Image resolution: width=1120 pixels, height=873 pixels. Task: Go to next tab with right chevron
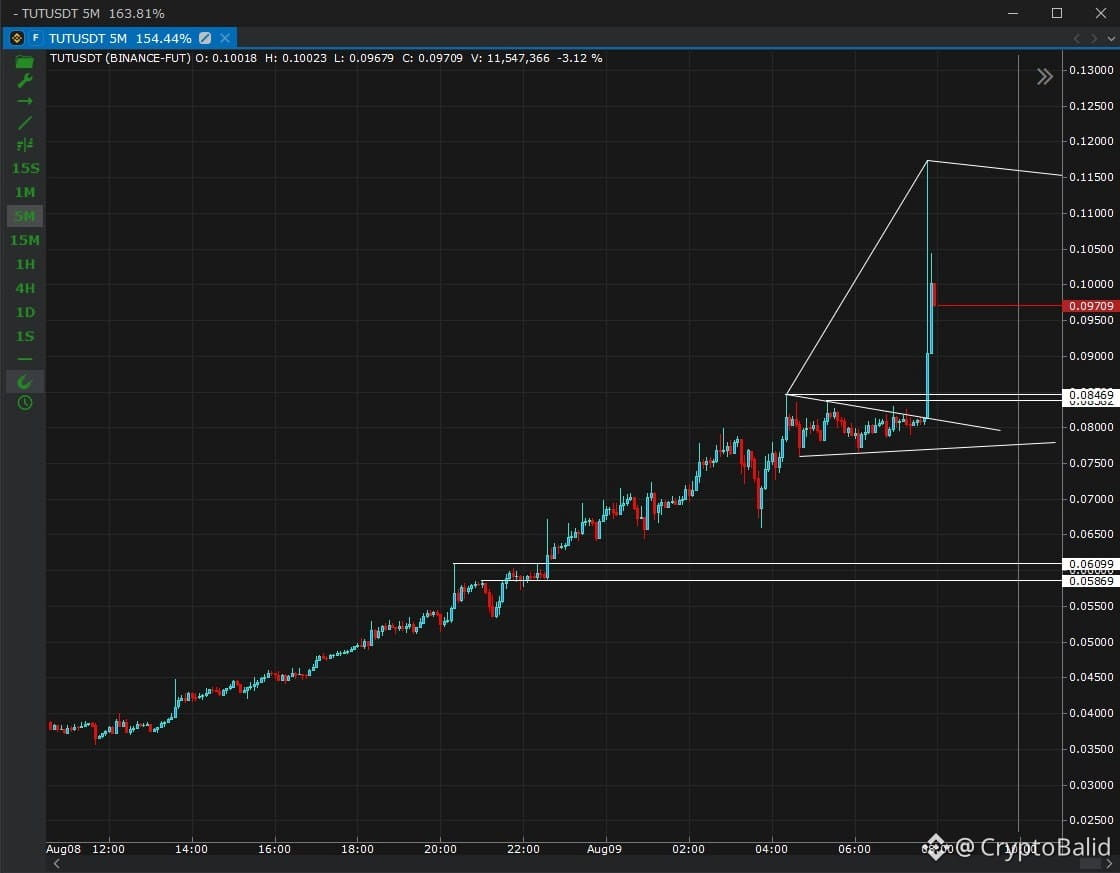[1094, 38]
